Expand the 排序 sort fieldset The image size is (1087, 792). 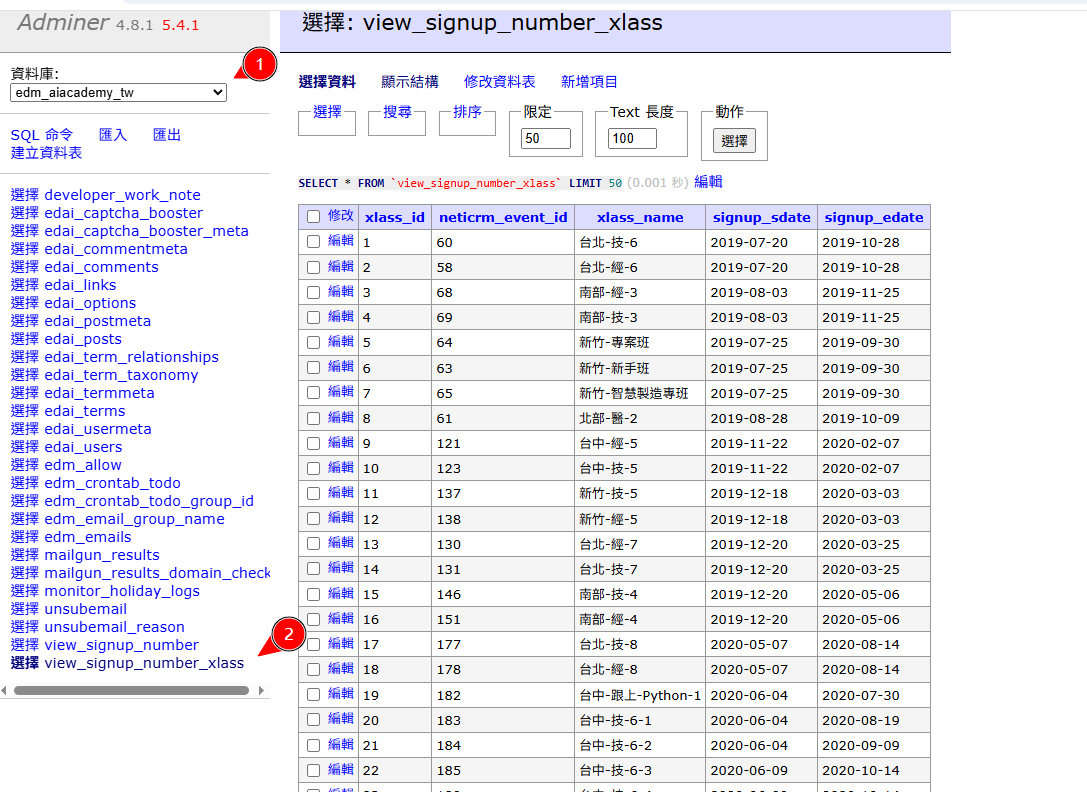click(467, 112)
